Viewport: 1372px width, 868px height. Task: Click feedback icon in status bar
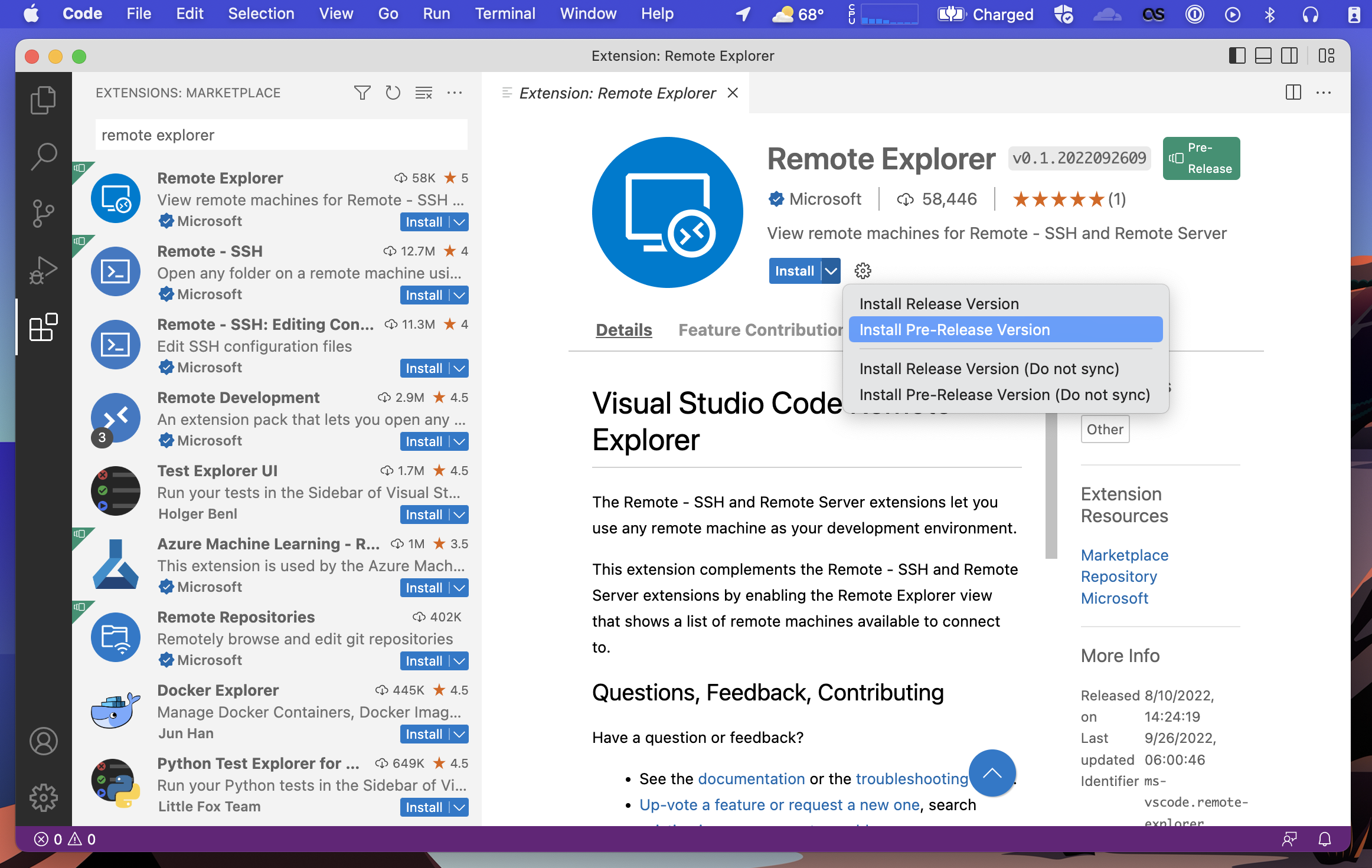[1289, 839]
